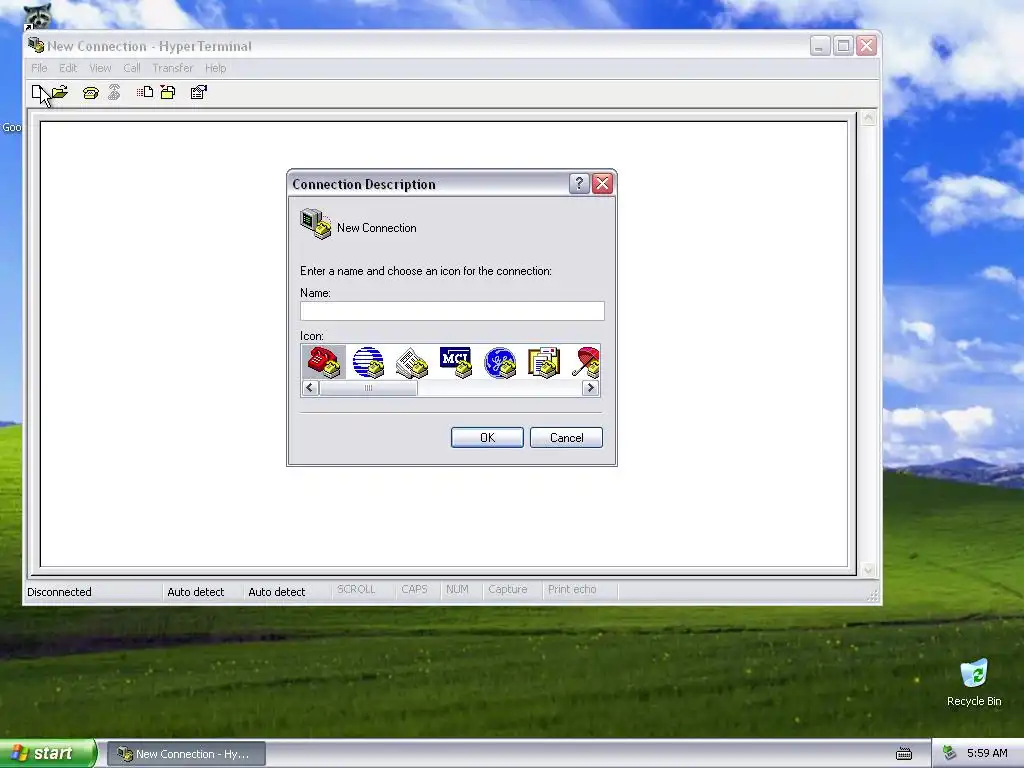1024x768 pixels.
Task: Click the Open folder toolbar icon
Action: click(x=59, y=93)
